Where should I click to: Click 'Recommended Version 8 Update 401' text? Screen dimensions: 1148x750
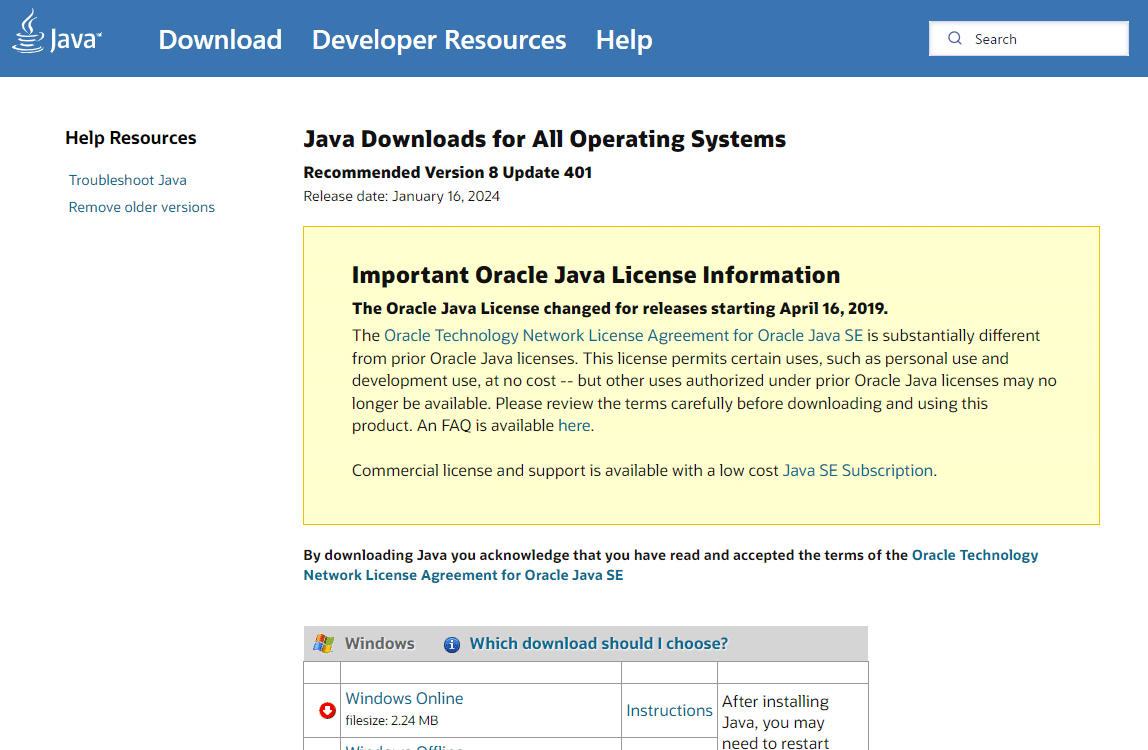click(448, 173)
